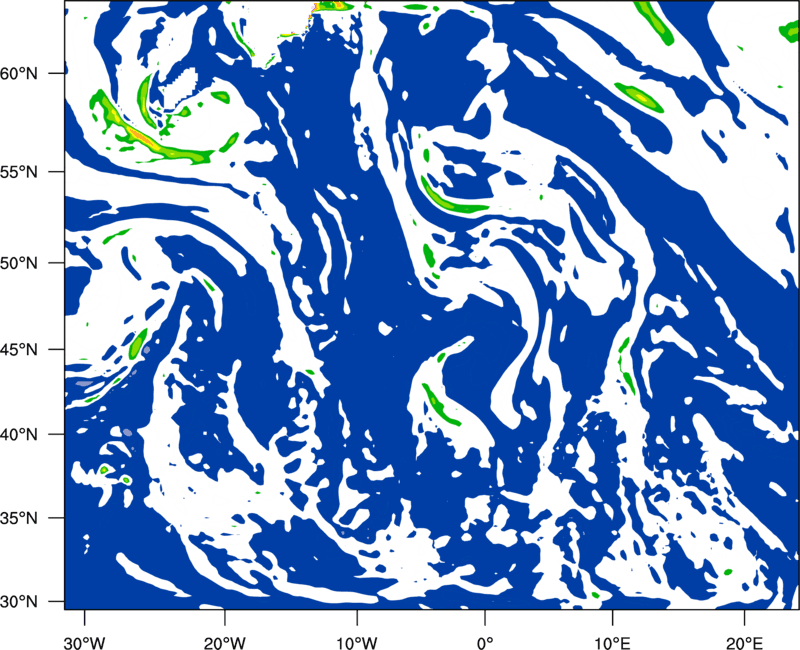The height and width of the screenshot is (650, 800).
Task: Click the 50°N latitude label
Action: coord(19,263)
